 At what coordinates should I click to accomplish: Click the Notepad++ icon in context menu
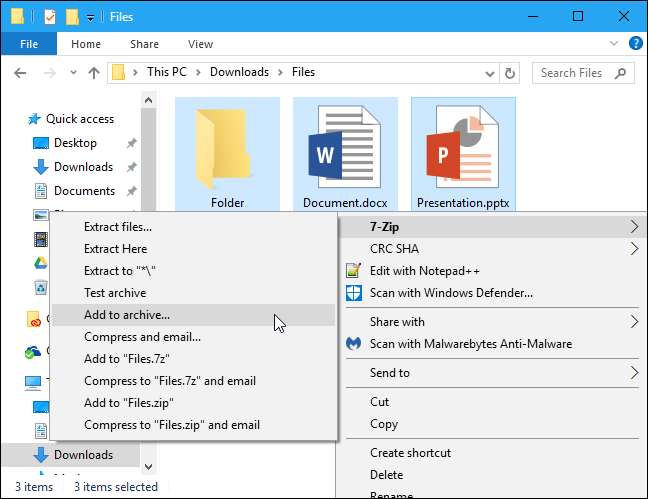352,271
